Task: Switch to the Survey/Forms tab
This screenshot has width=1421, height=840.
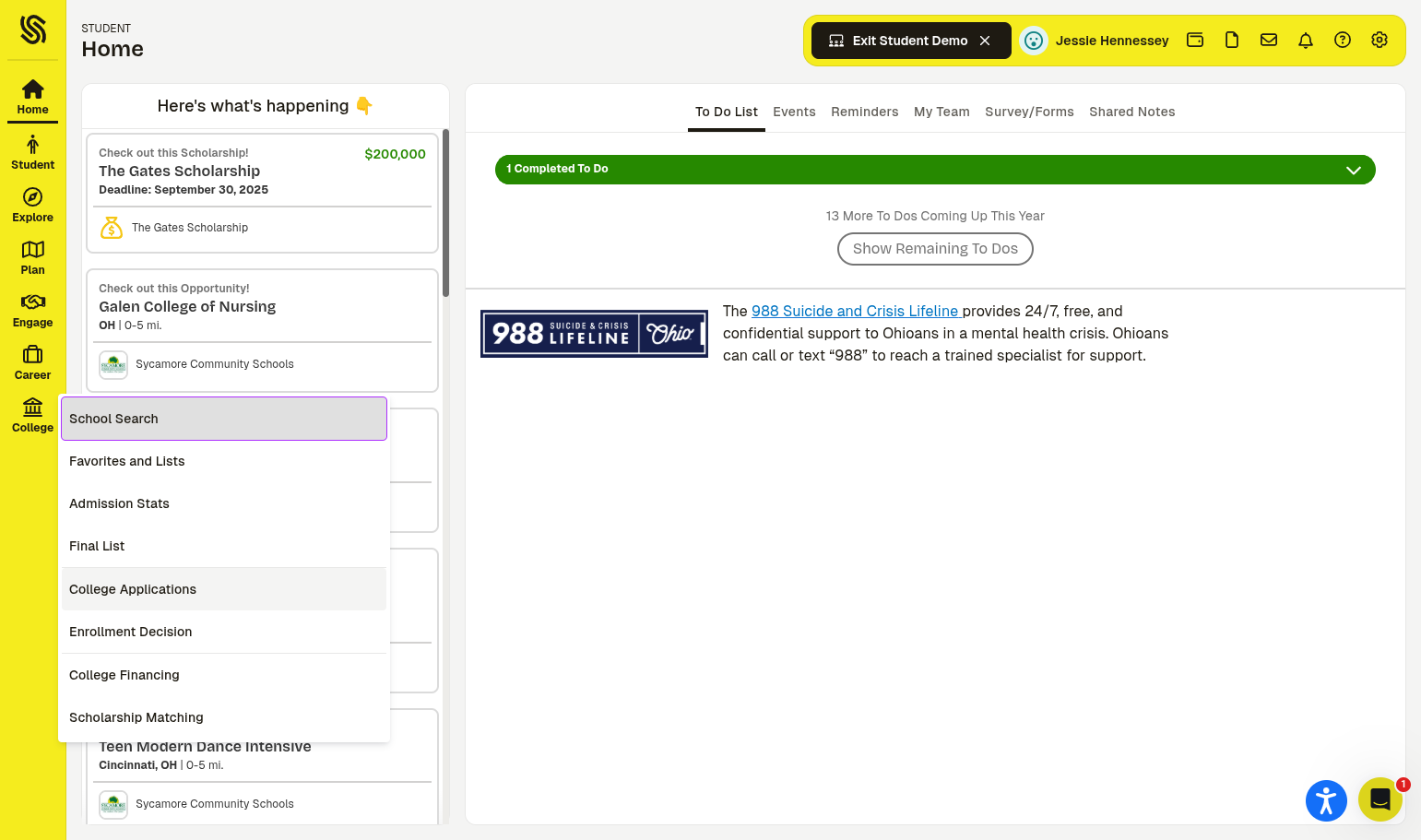Action: [x=1029, y=112]
